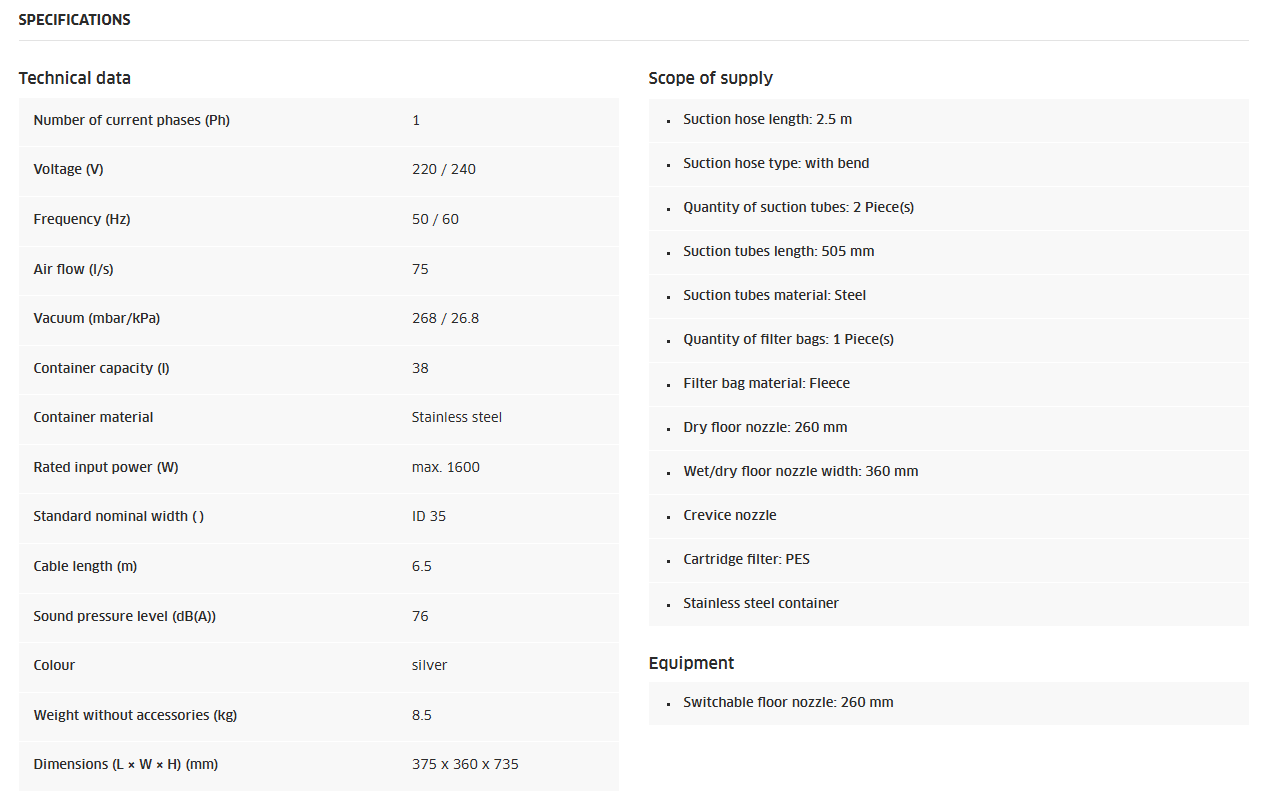1270x805 pixels.
Task: Select the Quantity of suction tubes item
Action: (x=798, y=207)
